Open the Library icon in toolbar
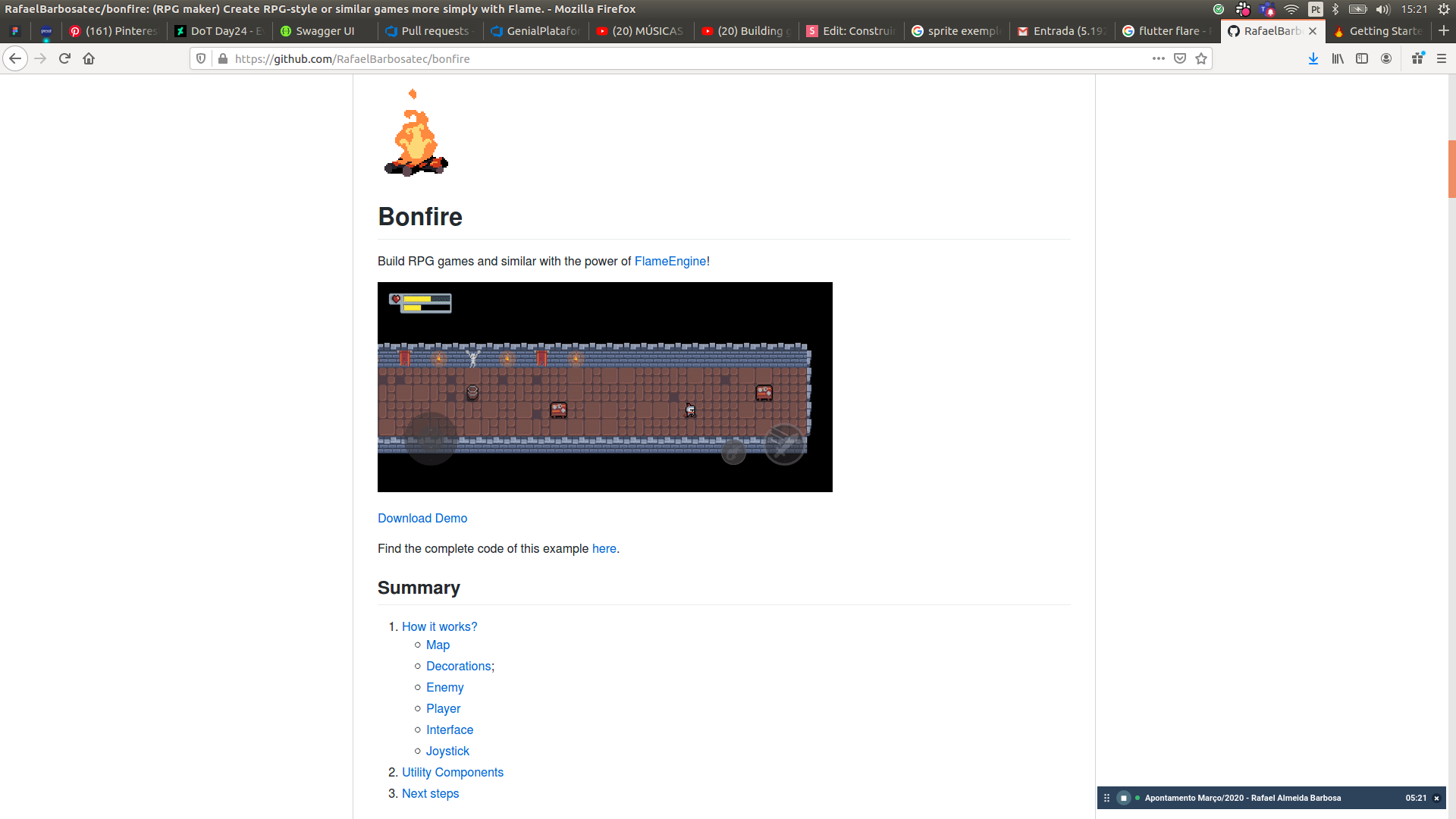Image resolution: width=1456 pixels, height=819 pixels. pos(1338,58)
